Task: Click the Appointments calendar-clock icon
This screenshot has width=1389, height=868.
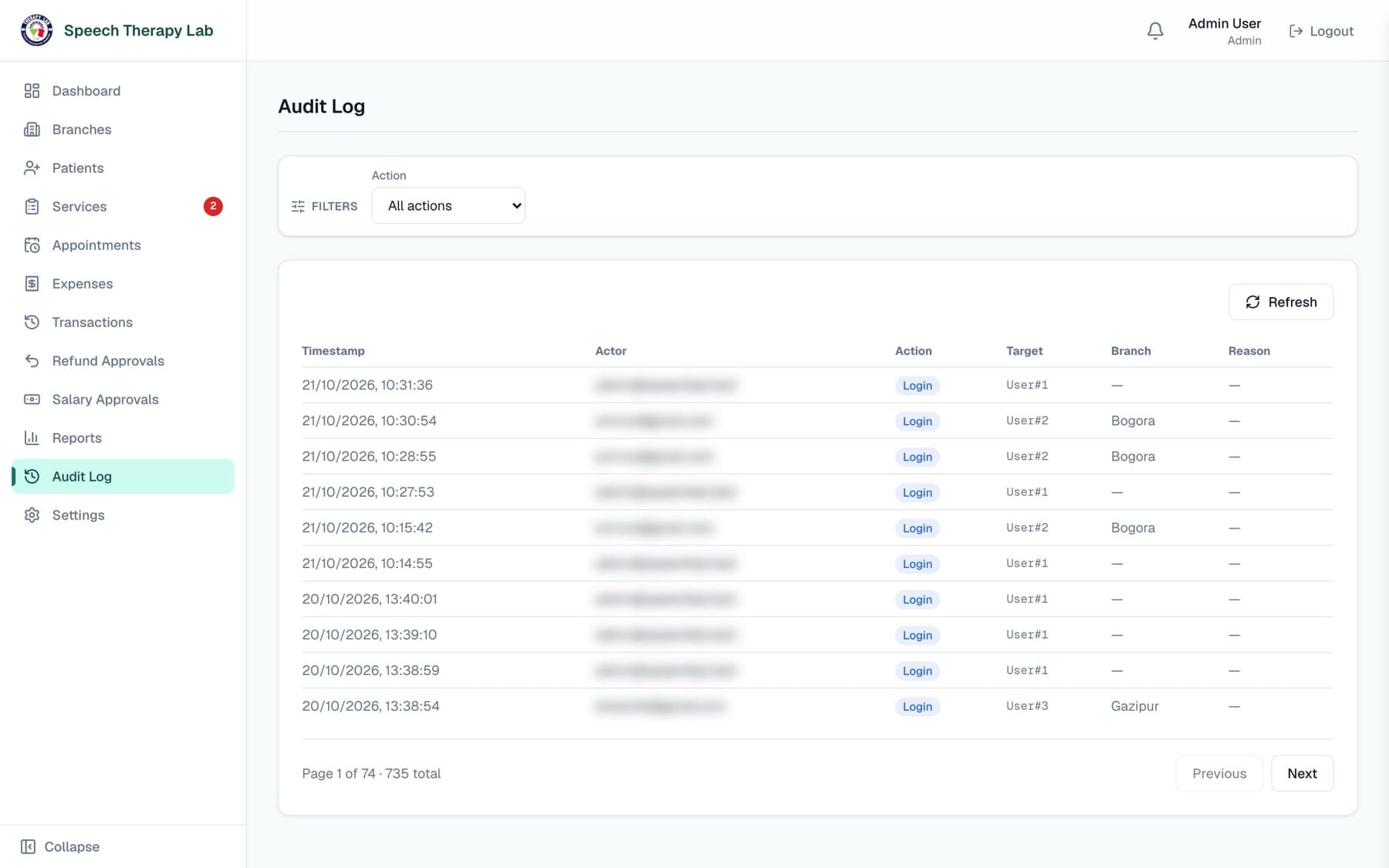Action: pyautogui.click(x=32, y=245)
